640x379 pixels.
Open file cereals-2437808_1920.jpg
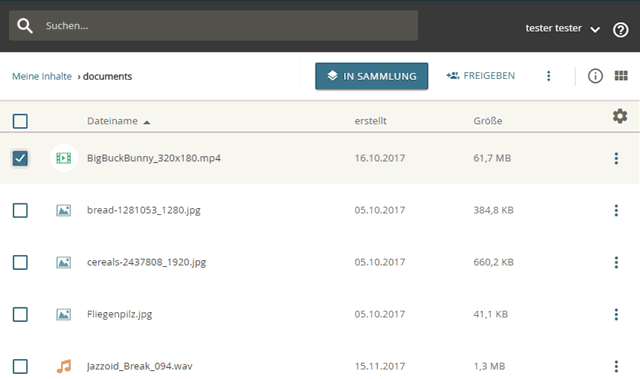click(x=146, y=262)
